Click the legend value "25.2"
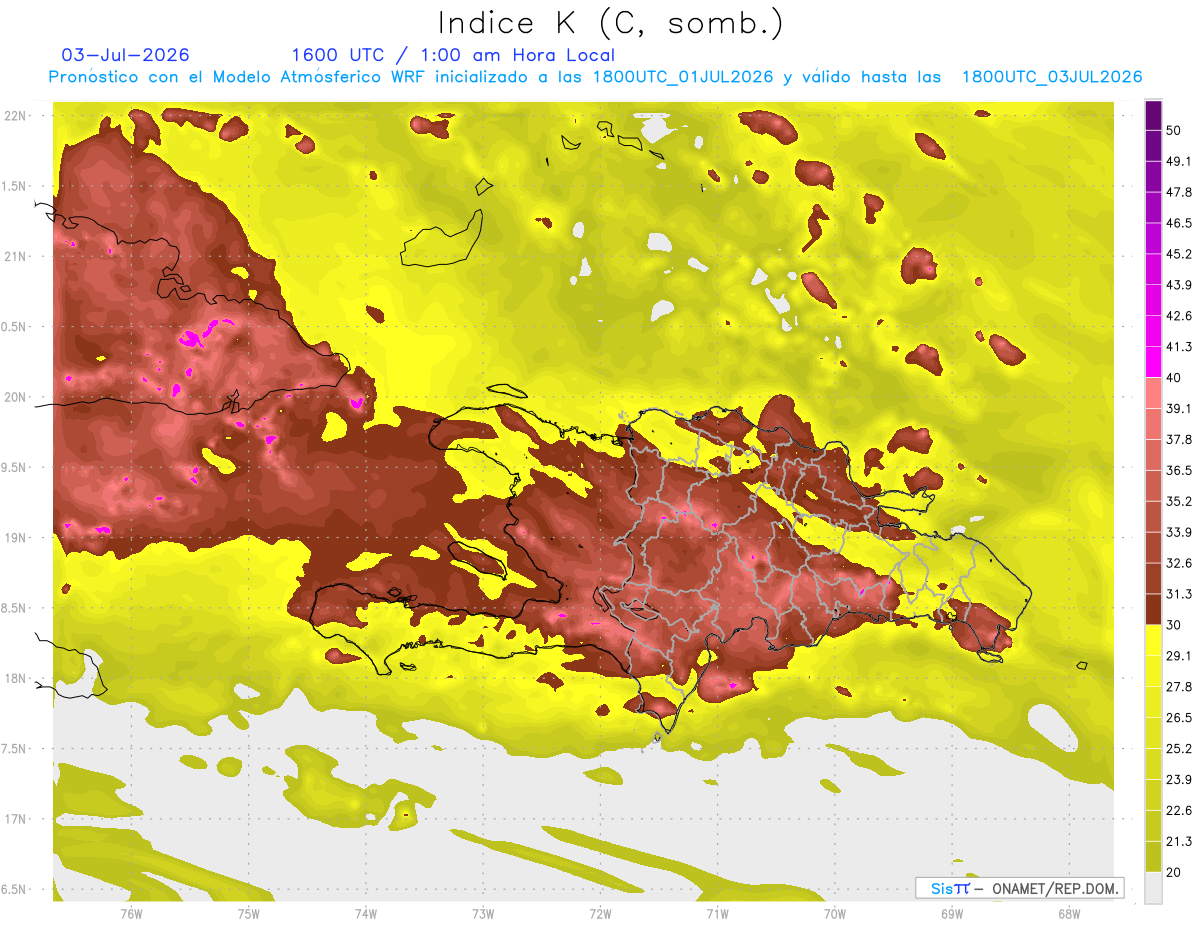Viewport: 1200px width, 927px height. coord(1179,748)
